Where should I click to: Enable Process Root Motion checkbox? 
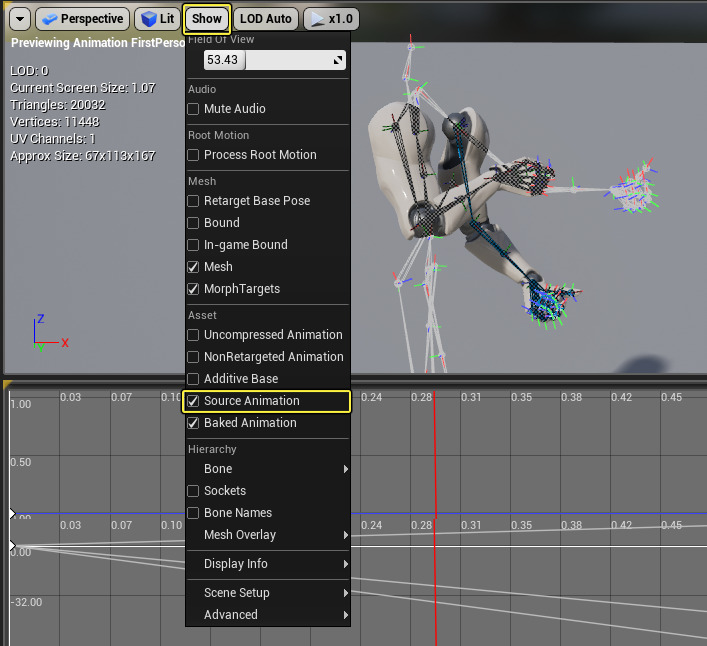(194, 155)
